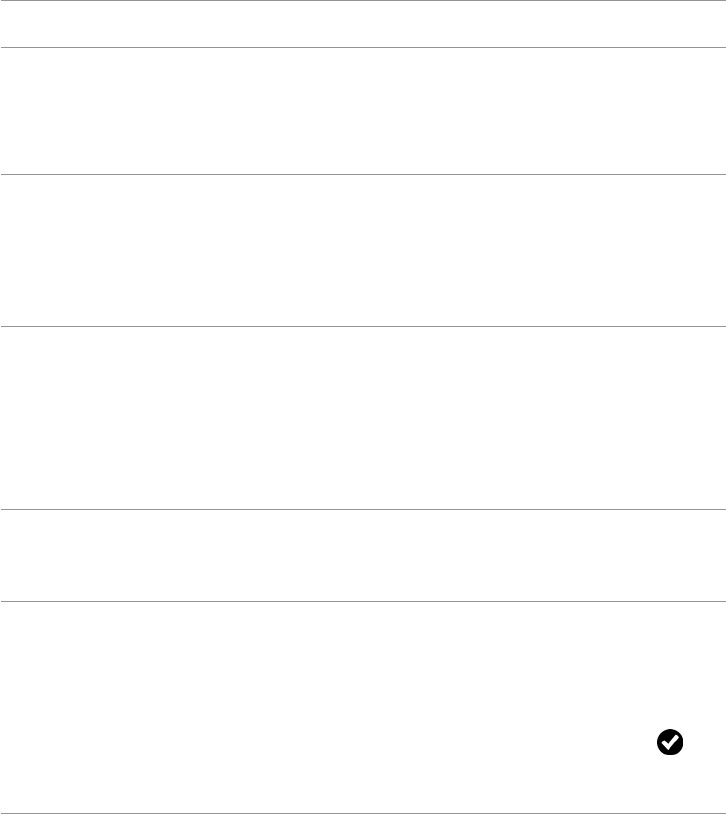Click the white check inside the black circle

[x=669, y=742]
